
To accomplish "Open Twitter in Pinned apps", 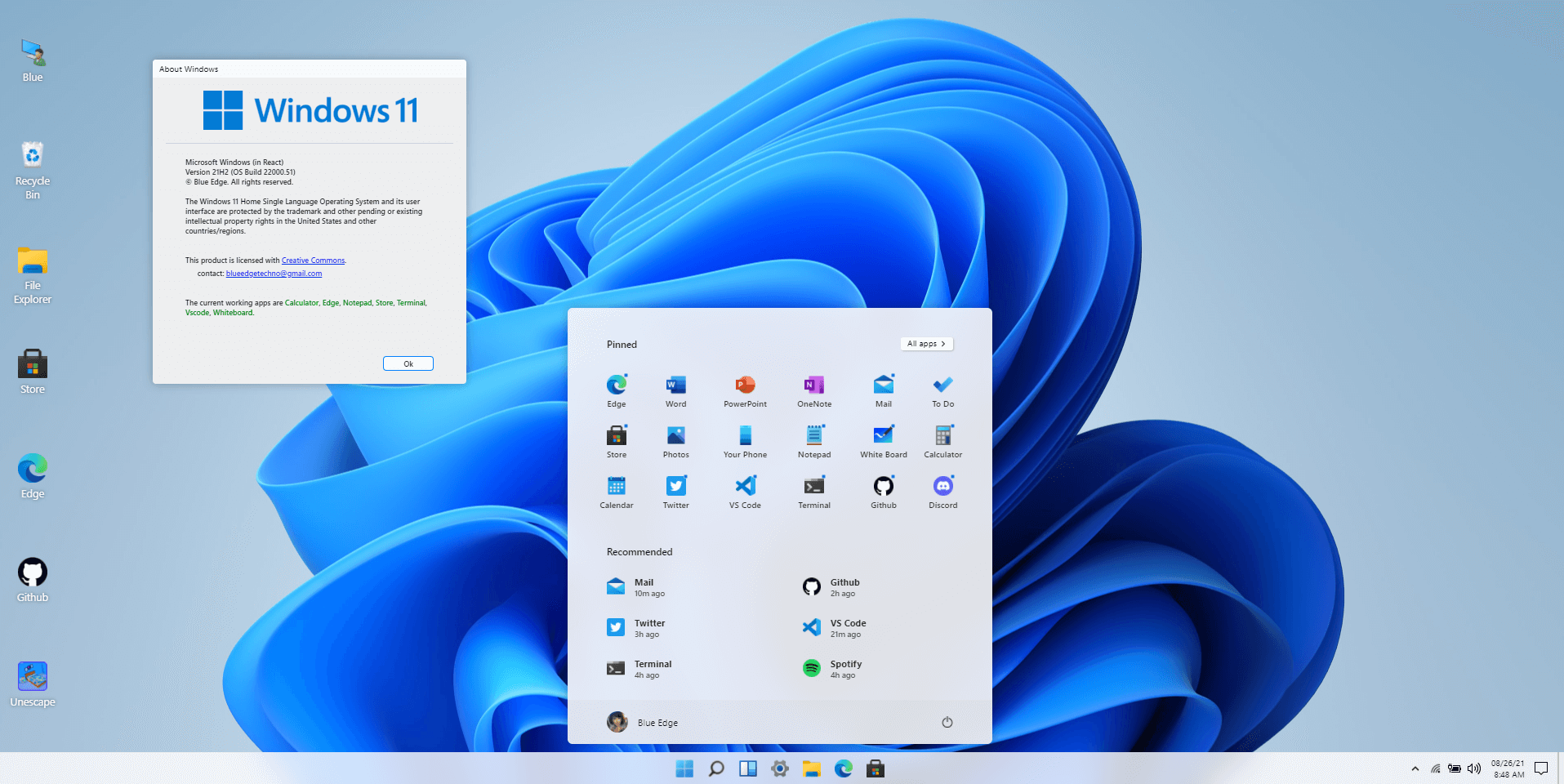I will (675, 492).
